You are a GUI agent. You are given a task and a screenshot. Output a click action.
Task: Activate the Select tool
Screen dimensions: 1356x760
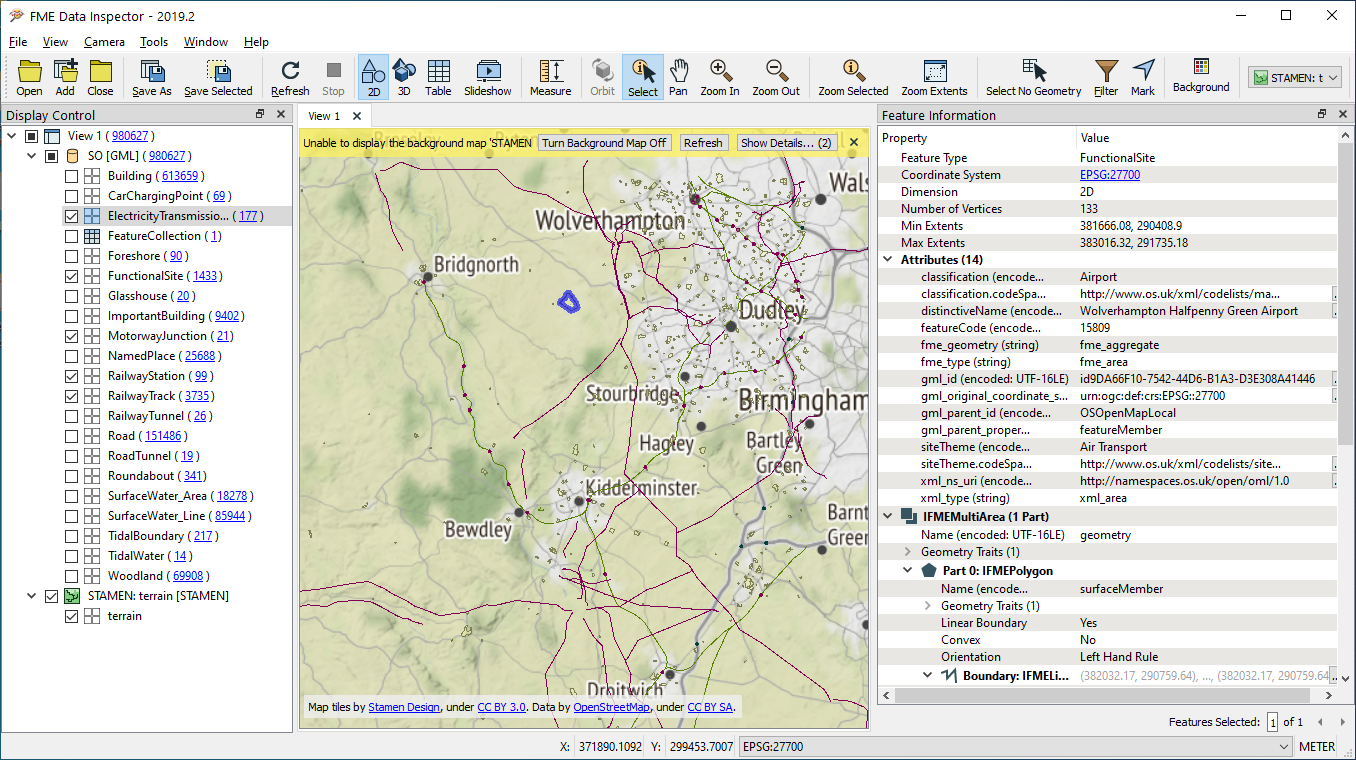[643, 78]
